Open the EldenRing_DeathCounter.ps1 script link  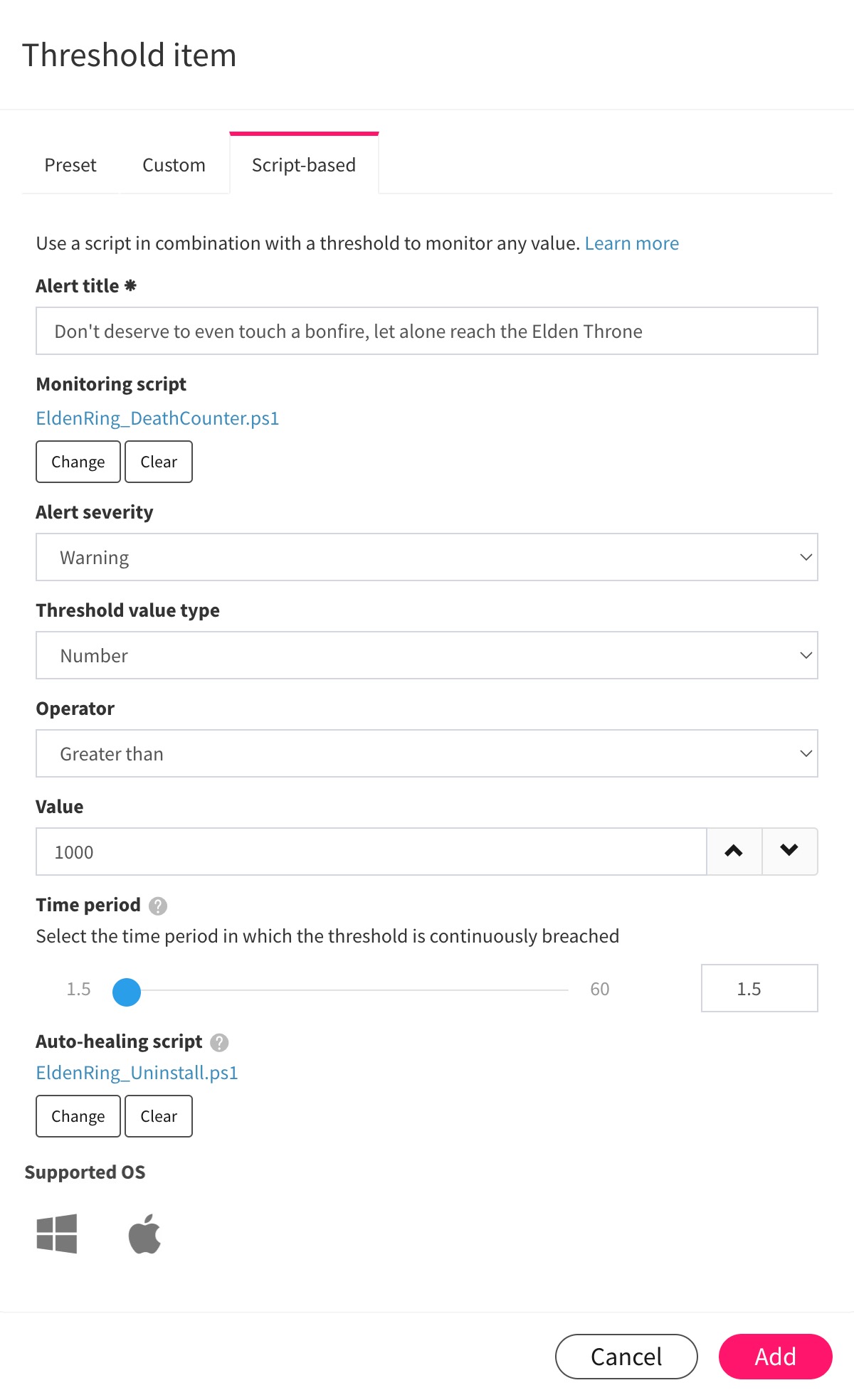(157, 418)
